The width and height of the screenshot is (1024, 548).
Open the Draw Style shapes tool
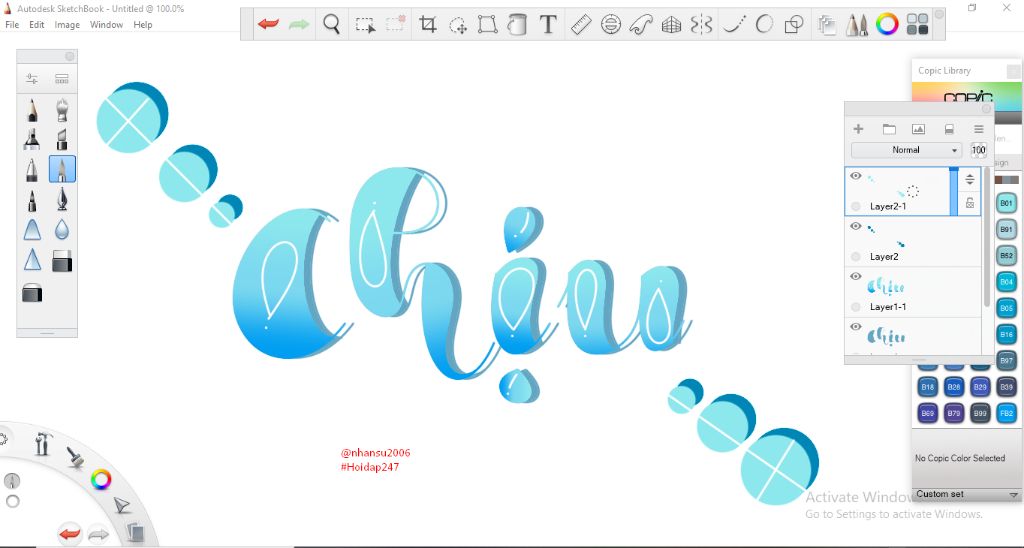tap(793, 25)
